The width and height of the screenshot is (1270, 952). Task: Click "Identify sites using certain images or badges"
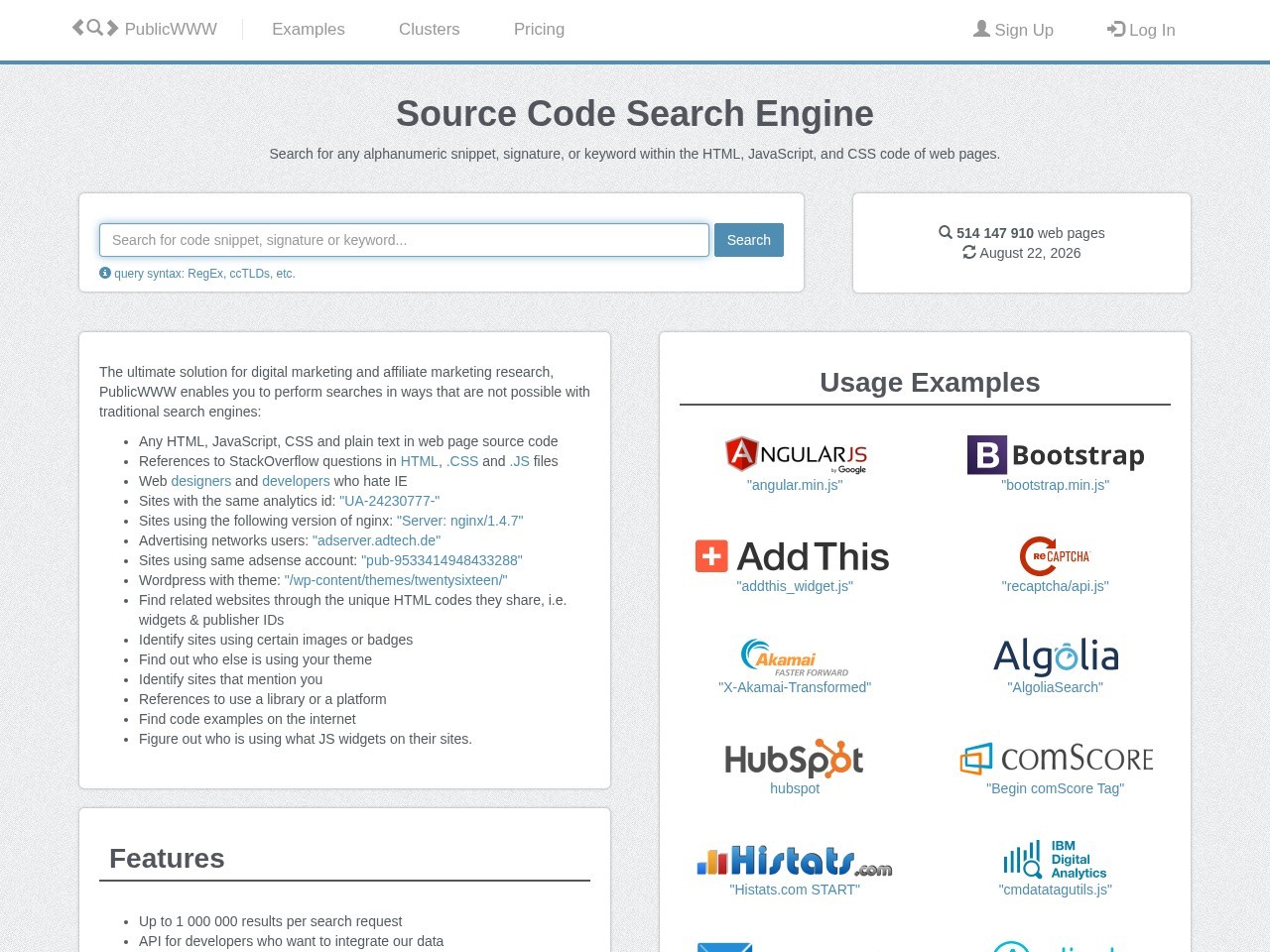click(276, 640)
